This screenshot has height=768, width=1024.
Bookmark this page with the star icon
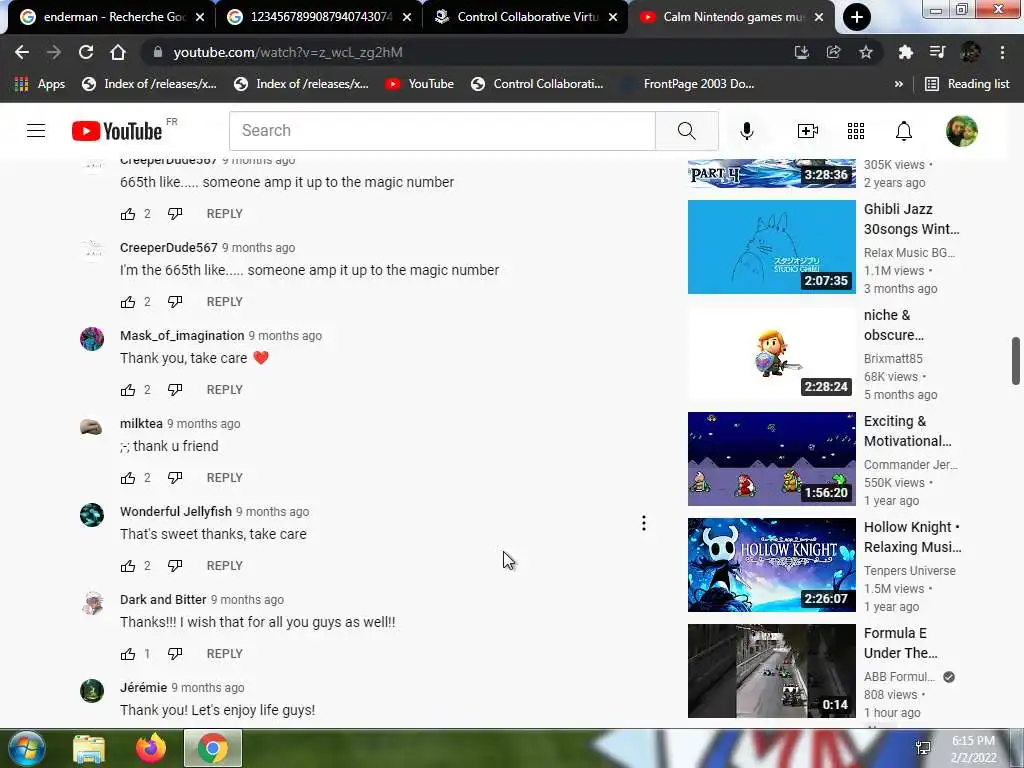pyautogui.click(x=865, y=52)
